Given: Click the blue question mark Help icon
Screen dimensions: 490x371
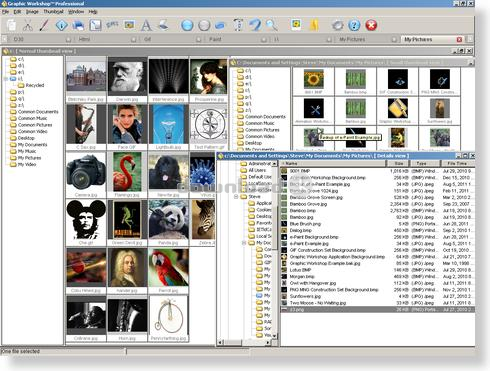Looking at the screenshot, I should [354, 25].
